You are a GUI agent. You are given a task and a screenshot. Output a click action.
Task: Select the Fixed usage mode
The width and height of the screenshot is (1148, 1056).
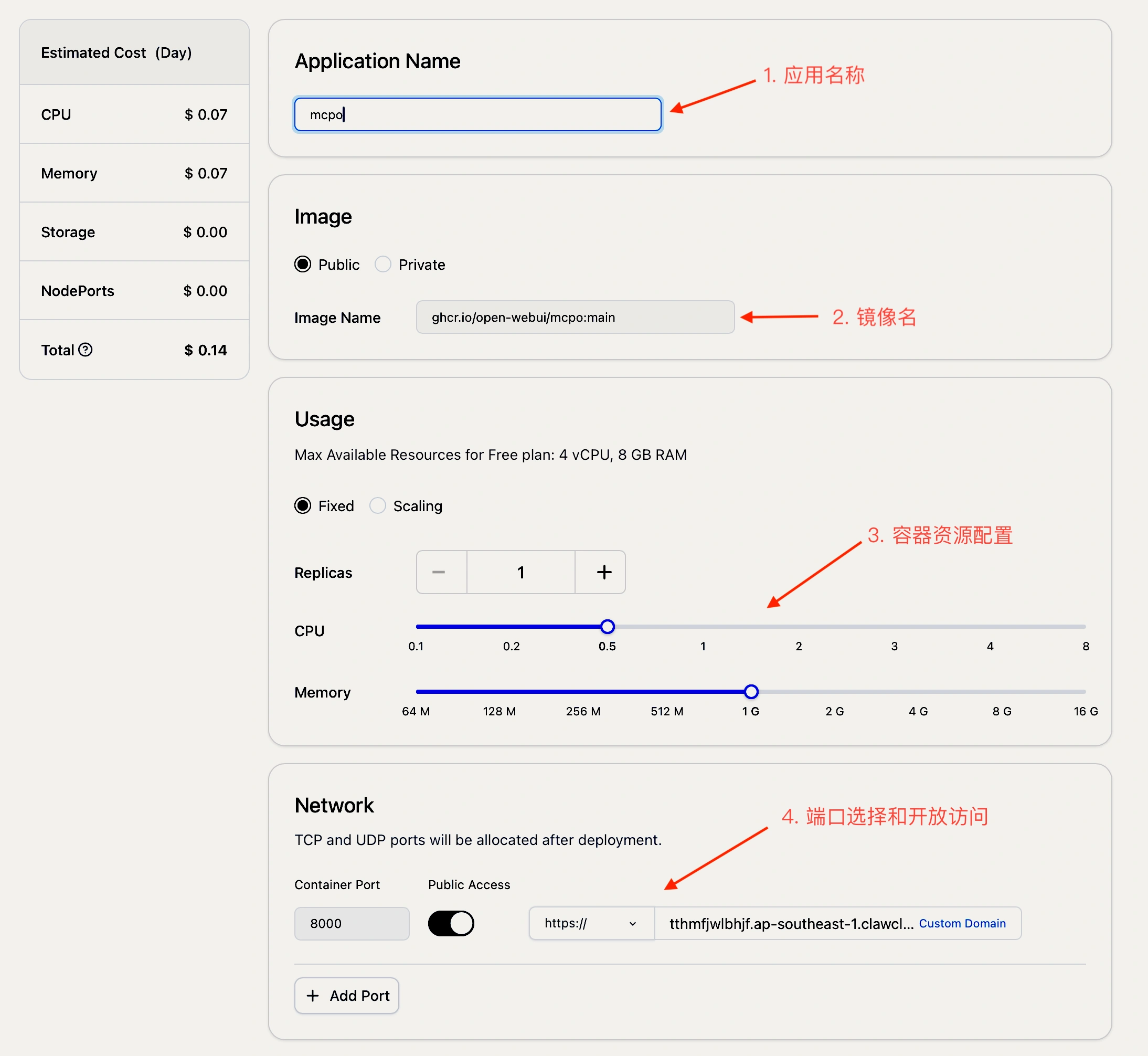click(x=302, y=506)
